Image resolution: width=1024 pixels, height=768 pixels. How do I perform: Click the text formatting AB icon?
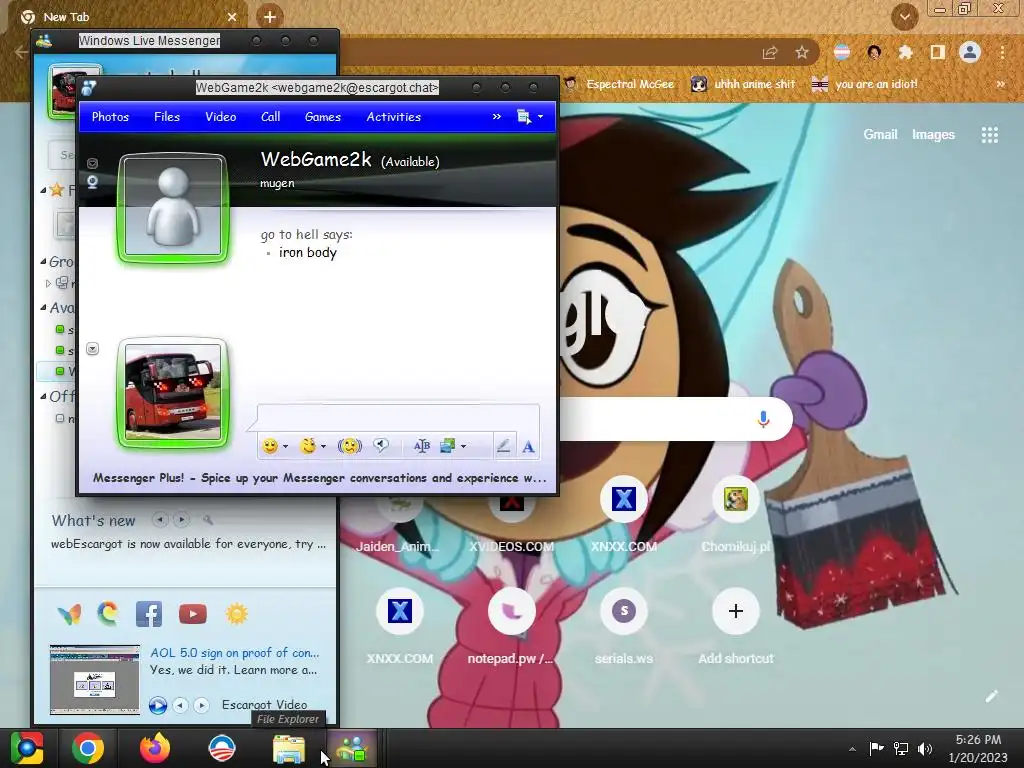422,446
